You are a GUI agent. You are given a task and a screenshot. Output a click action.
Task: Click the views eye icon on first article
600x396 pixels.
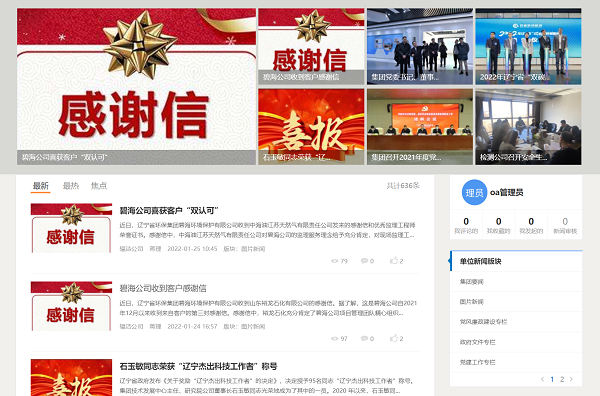click(334, 261)
